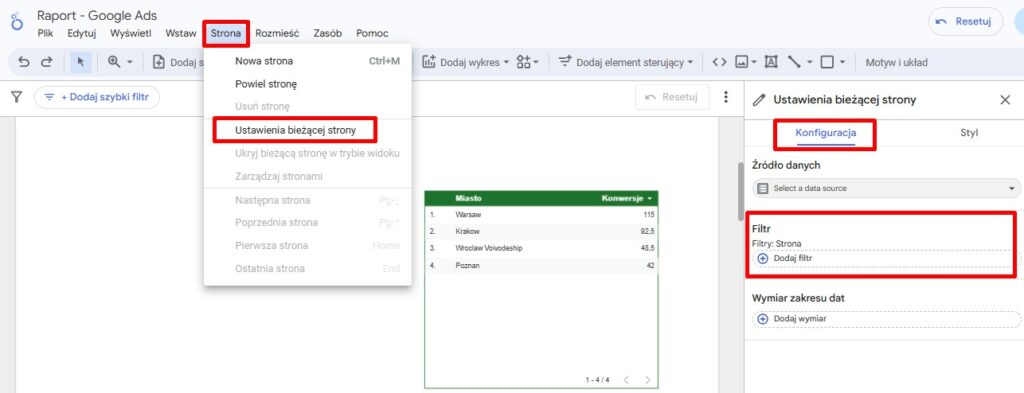Click the Poznan table cell
Viewport: 1024px width, 393px height.
tap(468, 266)
